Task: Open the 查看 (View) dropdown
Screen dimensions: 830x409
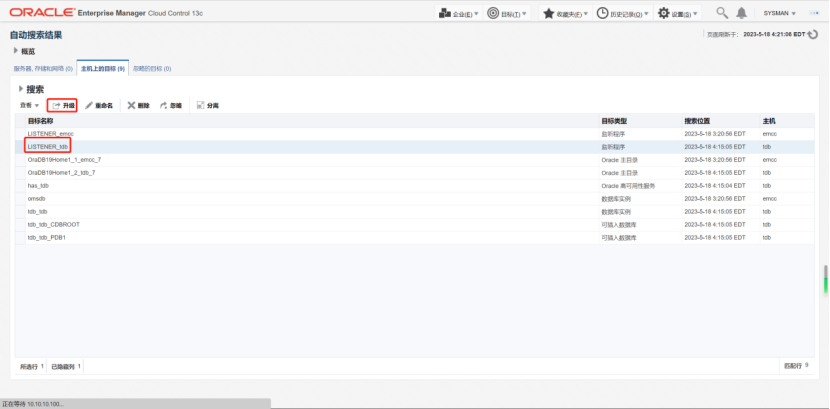Action: click(x=30, y=105)
